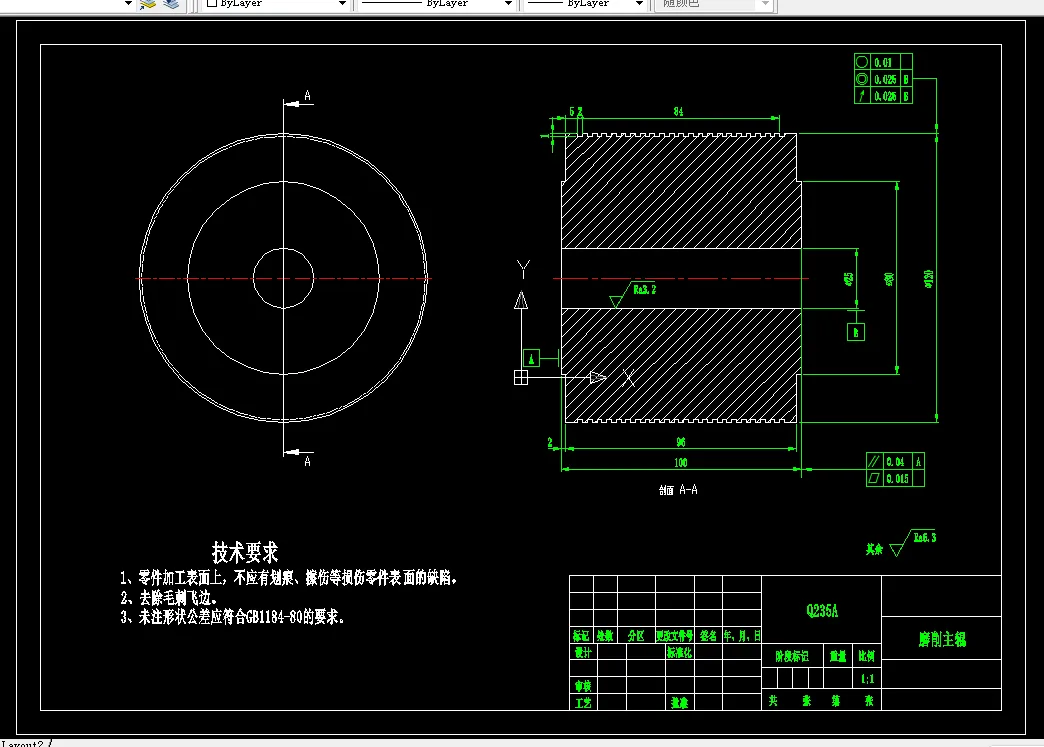Select the 签名 header cell
Viewport: 1044px width, 747px height.
pyautogui.click(x=708, y=636)
